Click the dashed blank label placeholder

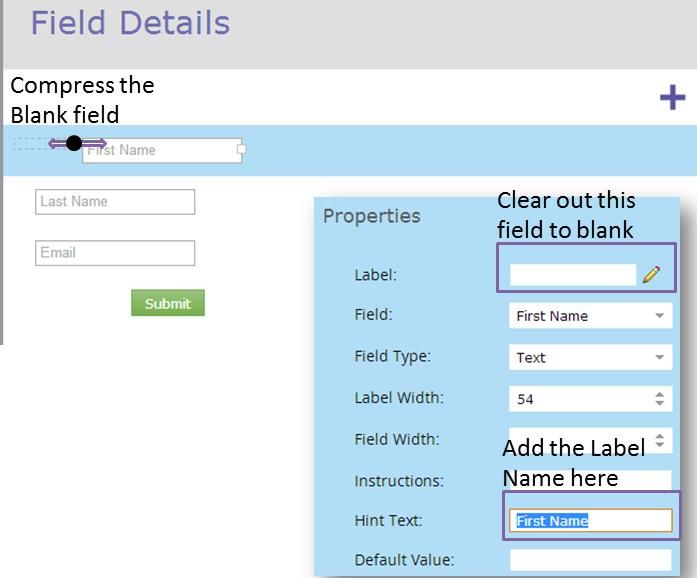(30, 144)
